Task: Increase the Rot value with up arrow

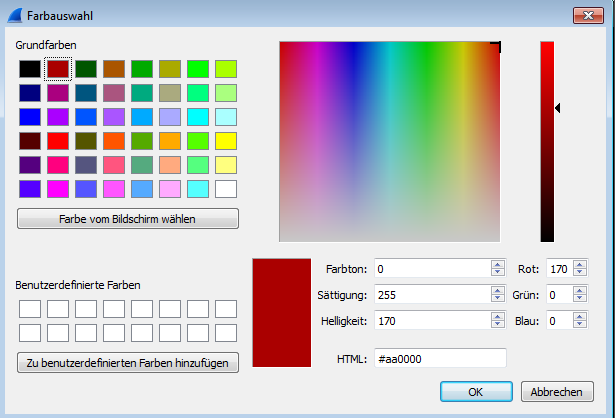Action: tap(578, 265)
